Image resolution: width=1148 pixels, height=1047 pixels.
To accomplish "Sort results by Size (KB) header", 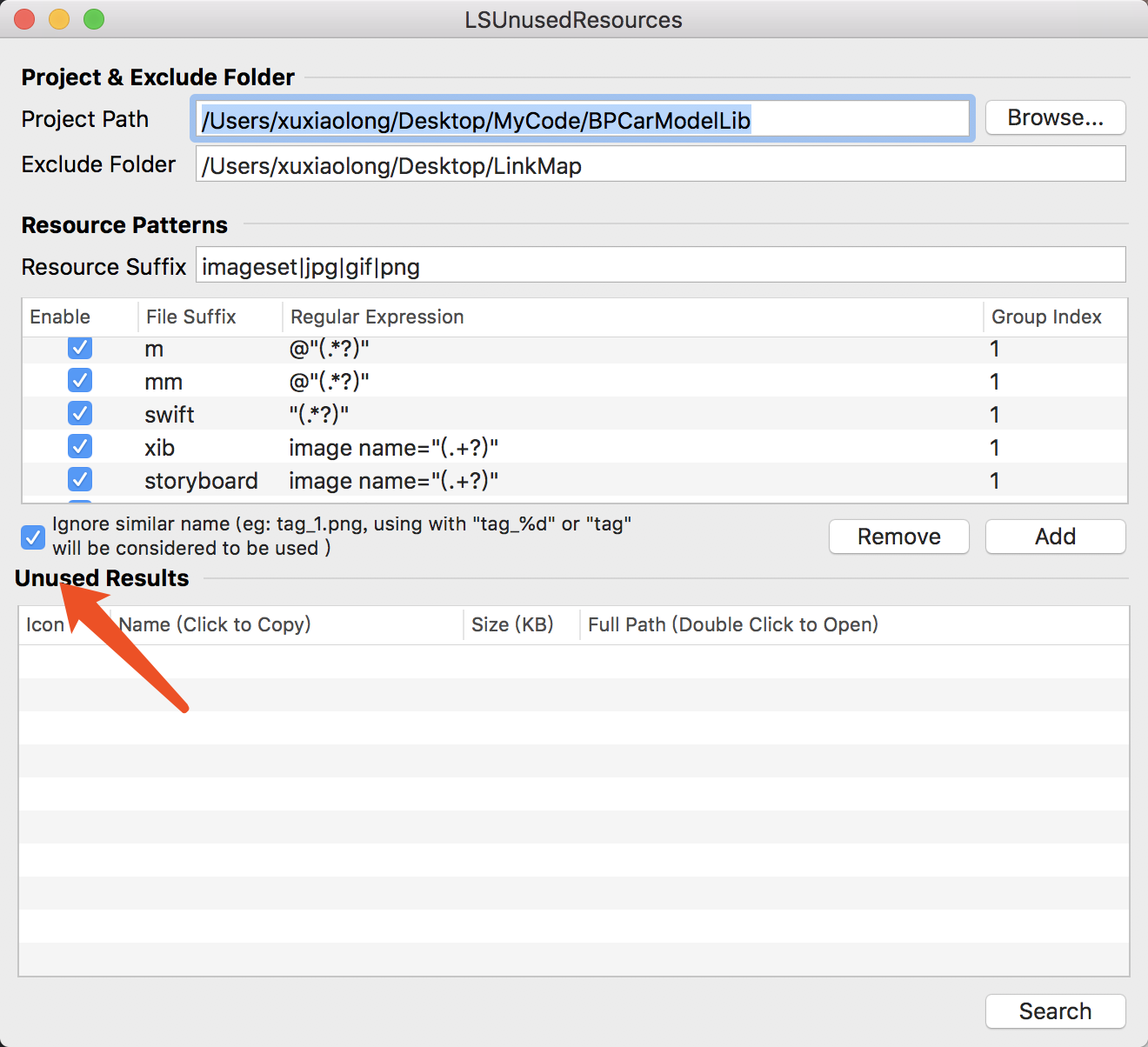I will (522, 625).
